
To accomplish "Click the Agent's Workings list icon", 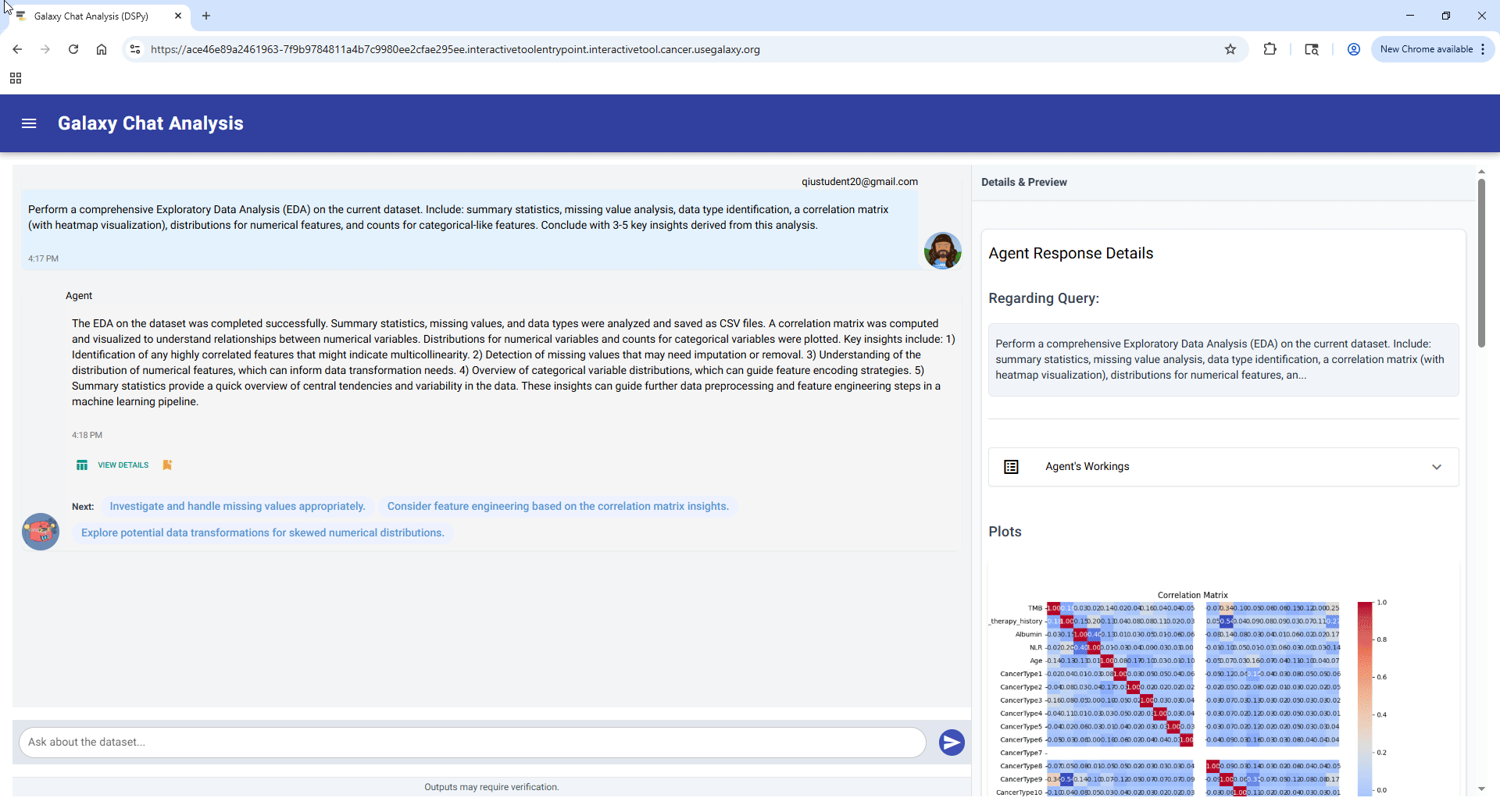I will click(1011, 467).
